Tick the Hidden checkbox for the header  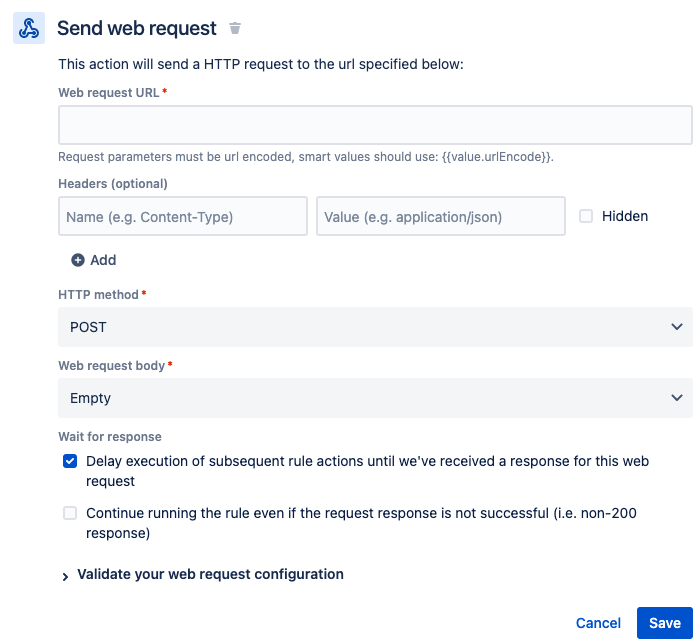coord(586,216)
